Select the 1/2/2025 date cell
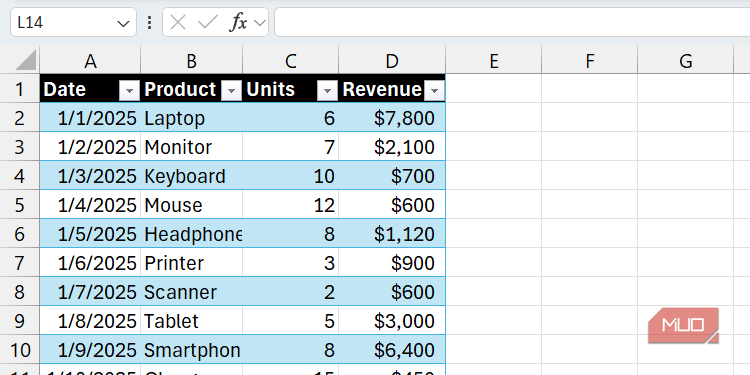 click(90, 147)
